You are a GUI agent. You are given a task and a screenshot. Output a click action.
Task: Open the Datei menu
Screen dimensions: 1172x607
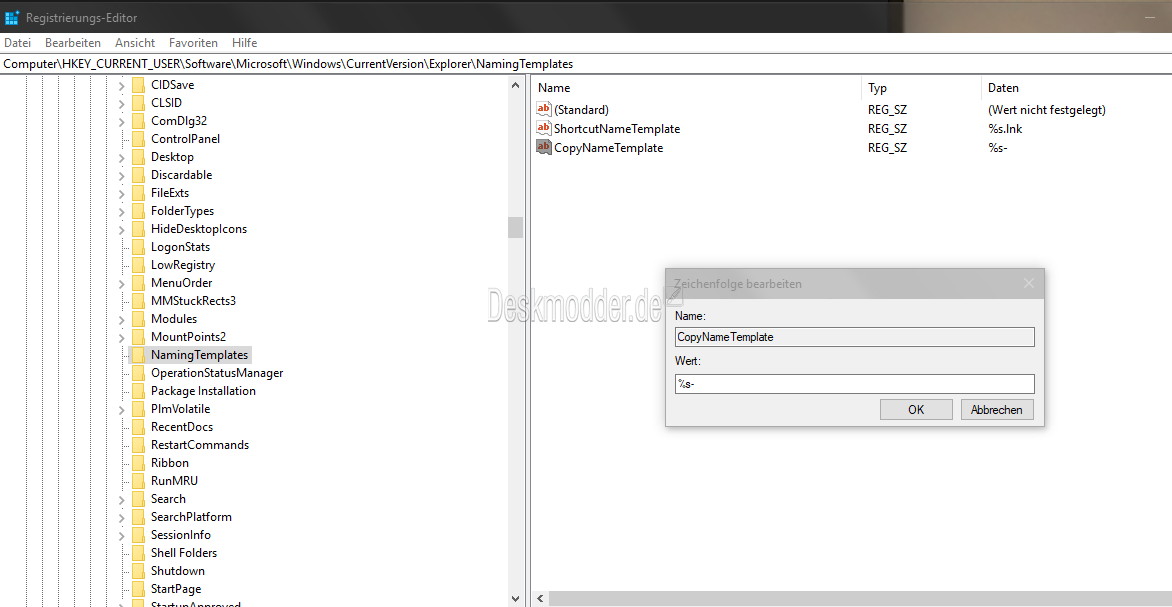[x=17, y=43]
